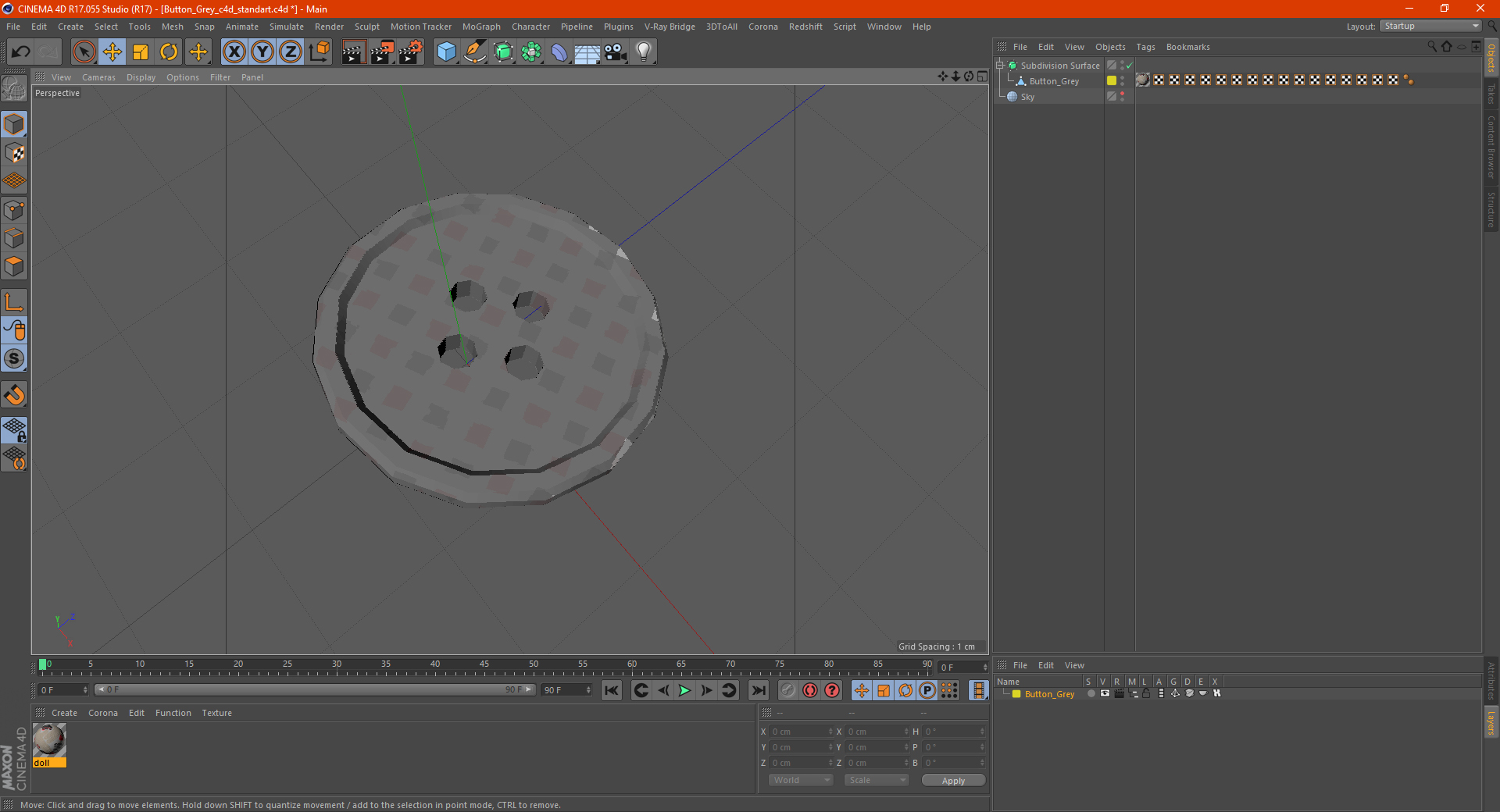Switch to Polygons mode
This screenshot has width=1500, height=812.
click(x=14, y=266)
